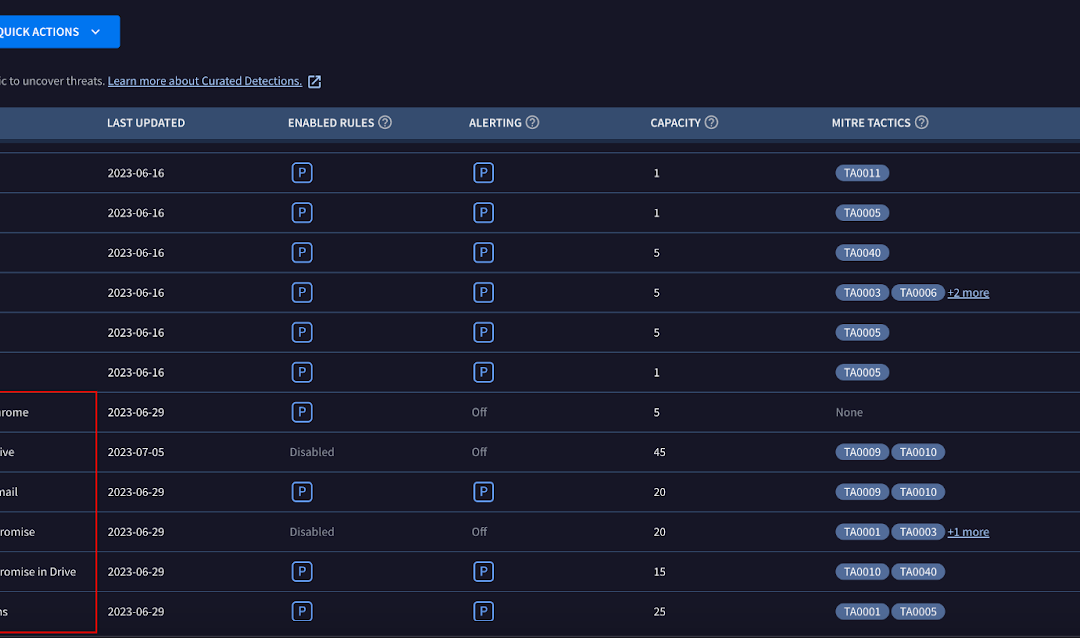Click the TA0005 tag in the capacity-25 row
The width and height of the screenshot is (1080, 638).
pyautogui.click(x=918, y=612)
